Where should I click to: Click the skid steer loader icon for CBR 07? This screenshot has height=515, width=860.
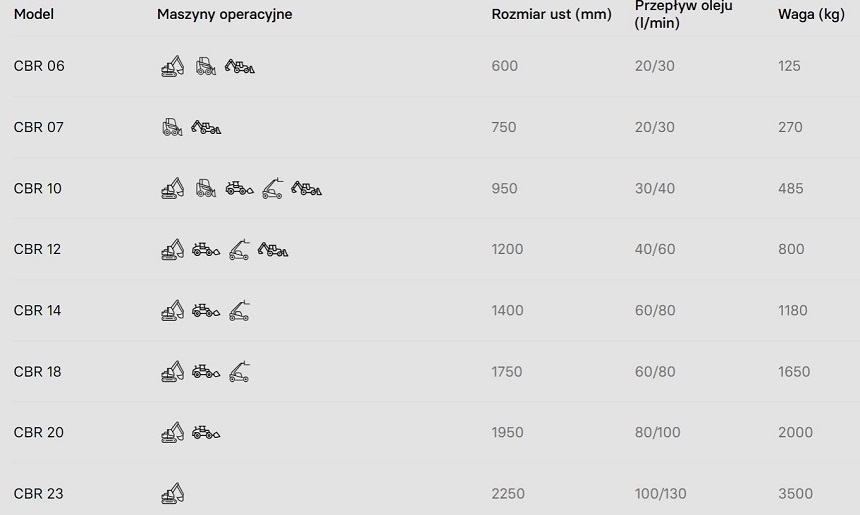coord(172,128)
